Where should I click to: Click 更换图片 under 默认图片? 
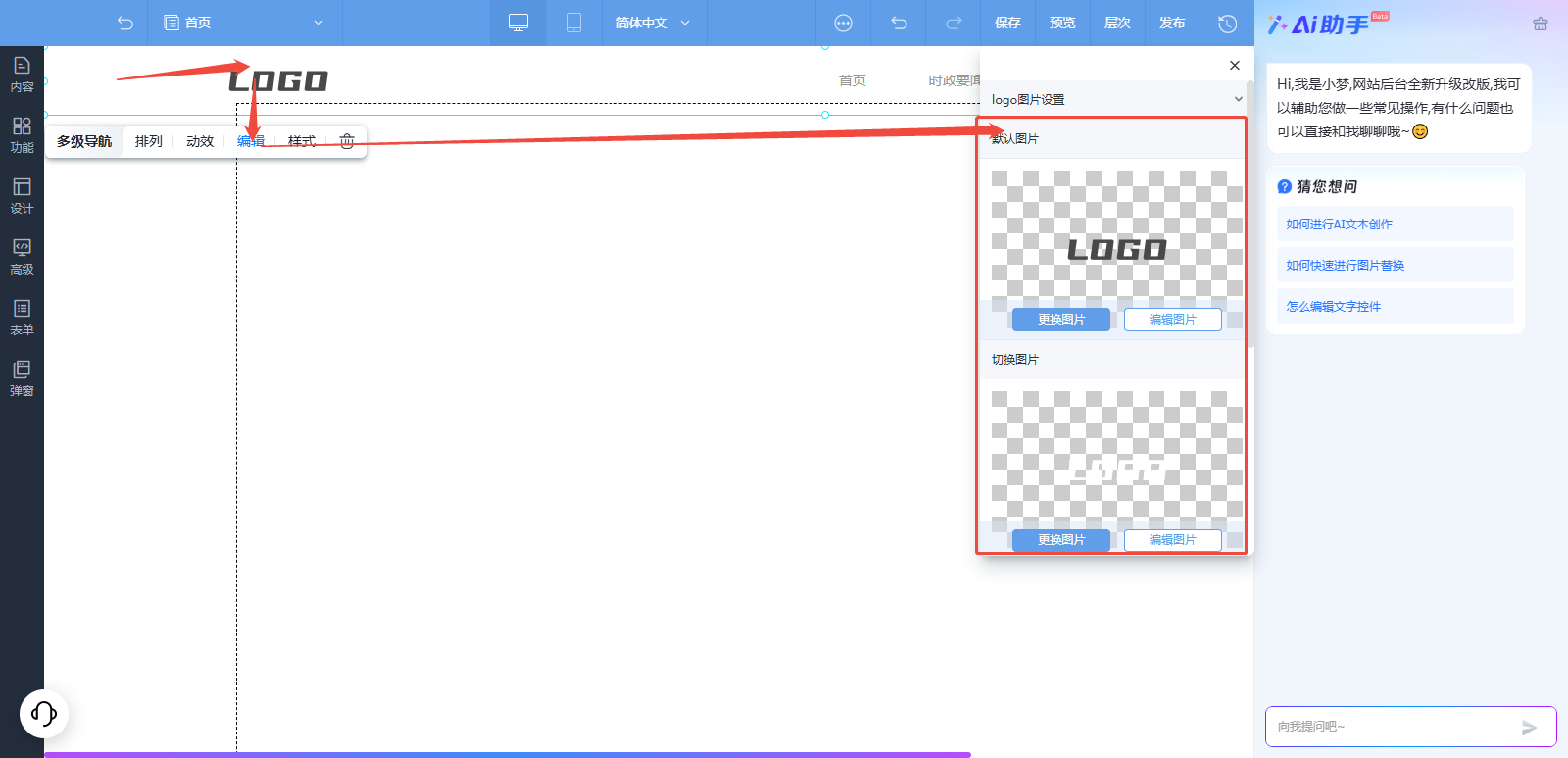coord(1061,320)
